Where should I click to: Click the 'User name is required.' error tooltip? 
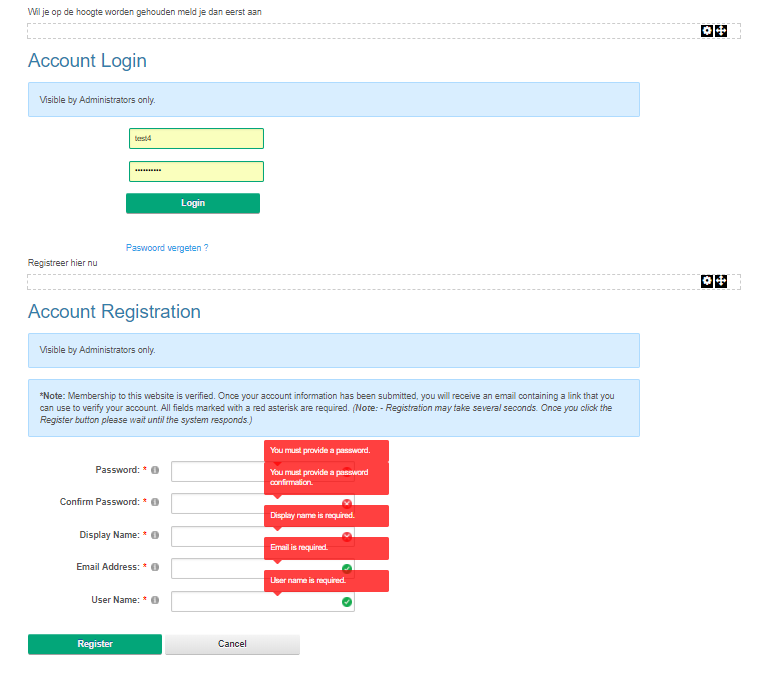point(327,581)
